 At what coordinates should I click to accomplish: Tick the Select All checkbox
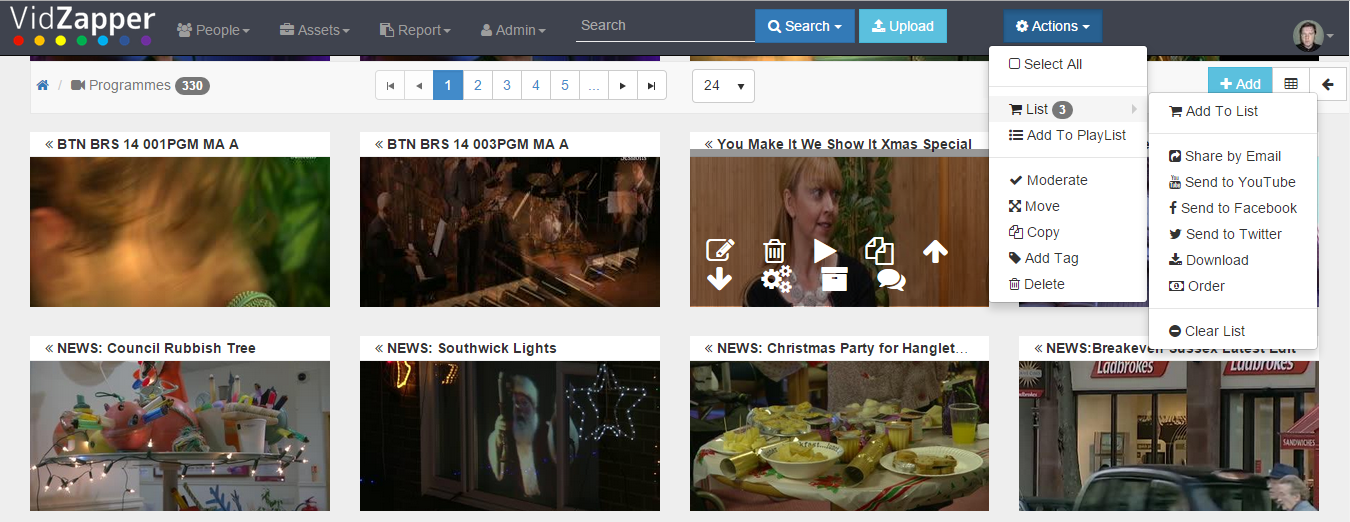pos(1014,64)
